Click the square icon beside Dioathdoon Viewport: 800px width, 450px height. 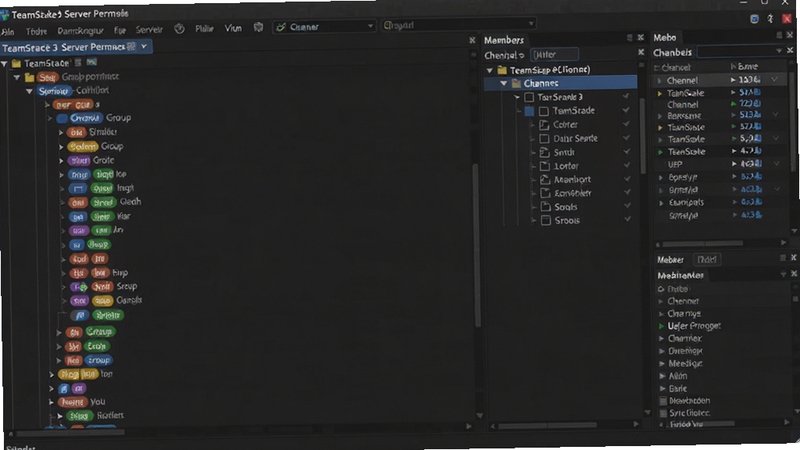tap(663, 401)
